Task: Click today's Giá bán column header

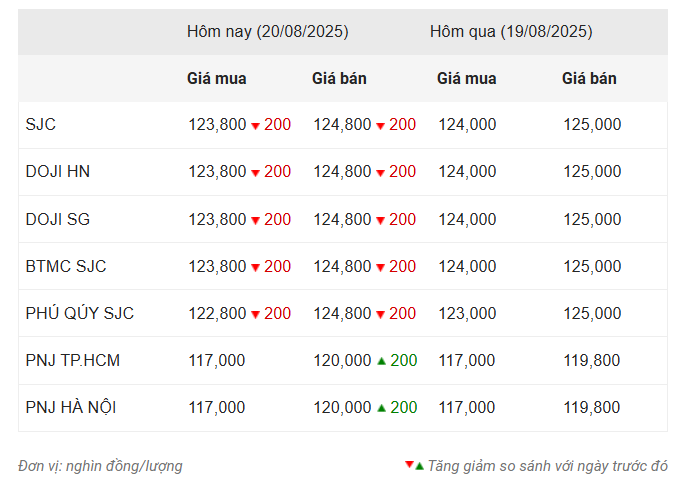Action: (339, 79)
